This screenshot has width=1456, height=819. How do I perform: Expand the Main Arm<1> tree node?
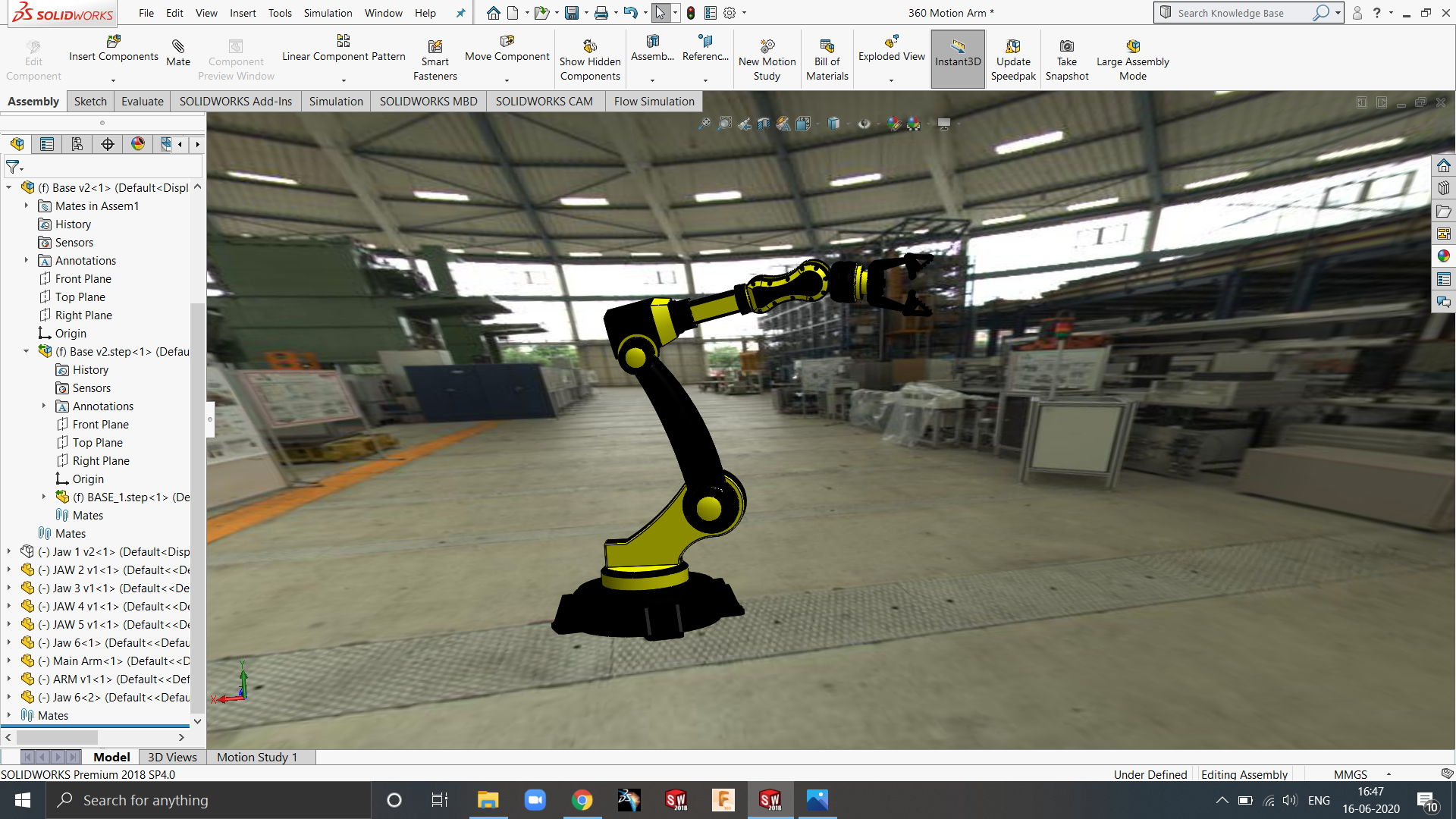(9, 661)
